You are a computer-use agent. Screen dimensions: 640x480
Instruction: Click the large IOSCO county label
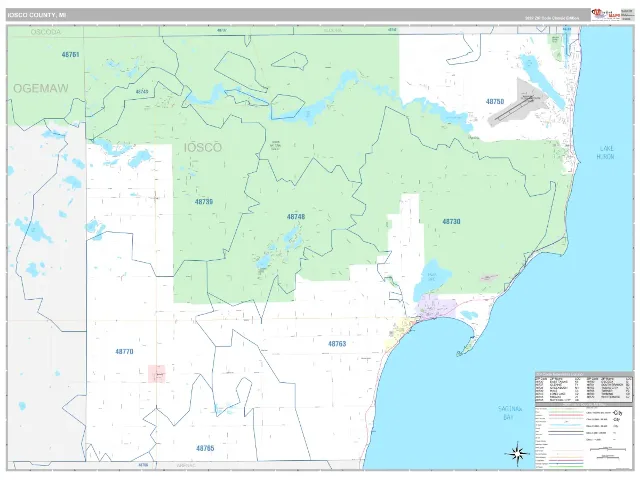203,147
